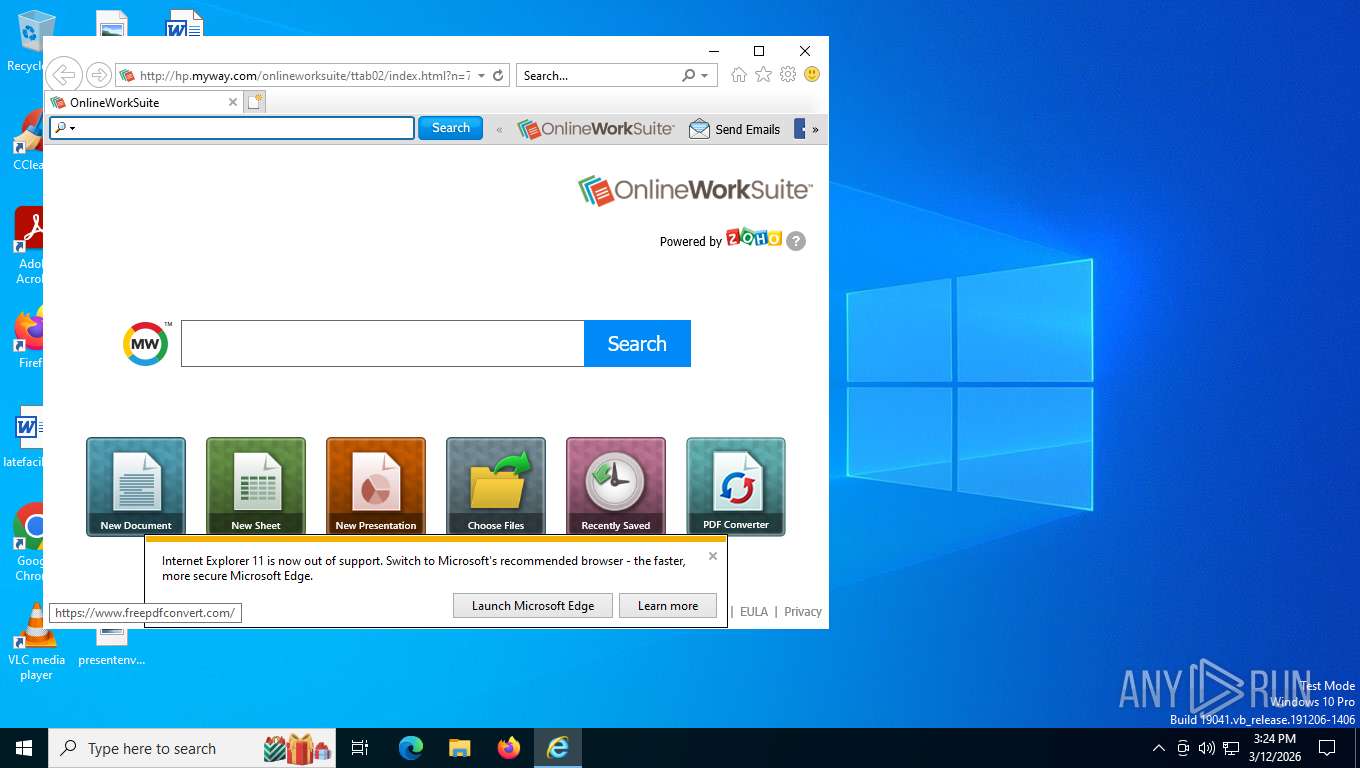Expand the address bar dropdown arrow
The image size is (1360, 768).
pyautogui.click(x=481, y=75)
